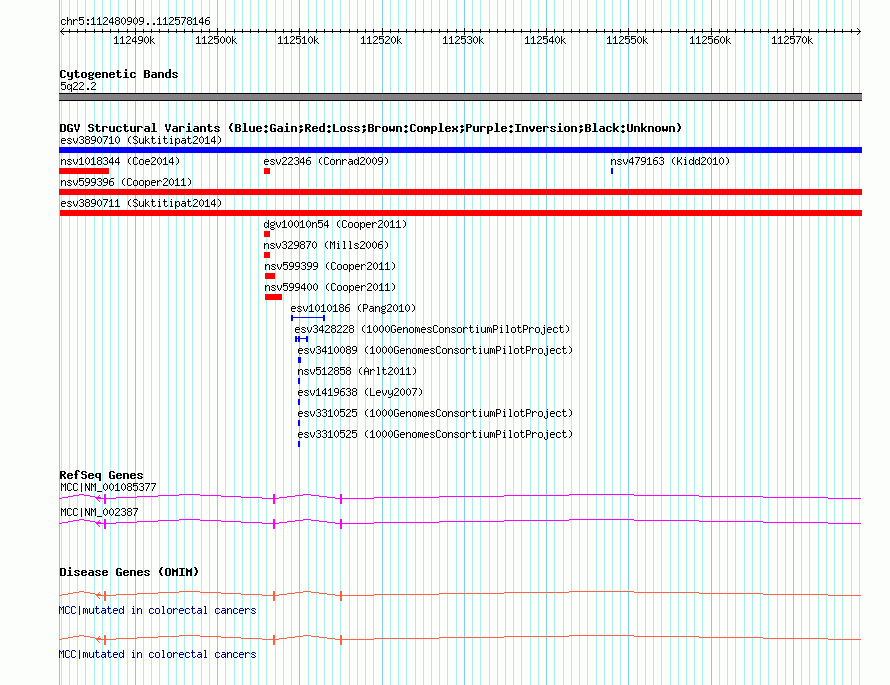Select the 112500k ruler position label
The height and width of the screenshot is (685, 890).
pos(216,40)
